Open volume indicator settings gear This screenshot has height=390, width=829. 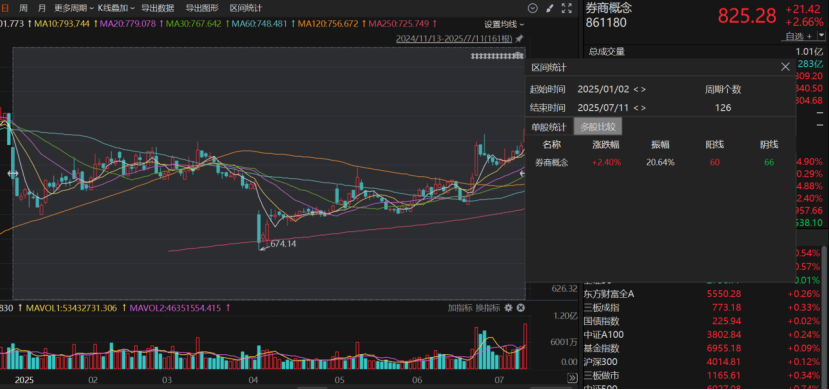point(509,308)
